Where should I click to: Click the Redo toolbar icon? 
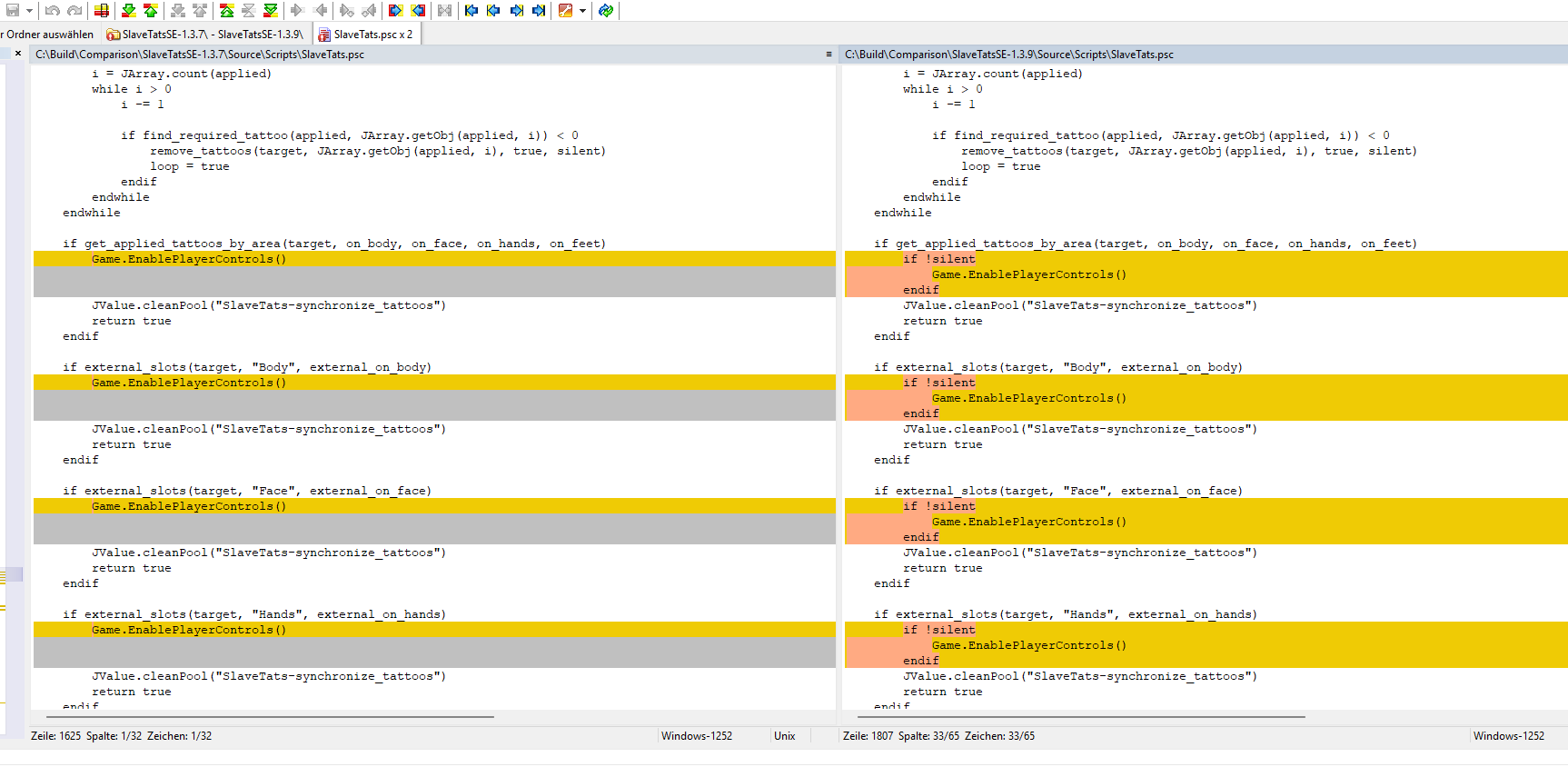(74, 11)
